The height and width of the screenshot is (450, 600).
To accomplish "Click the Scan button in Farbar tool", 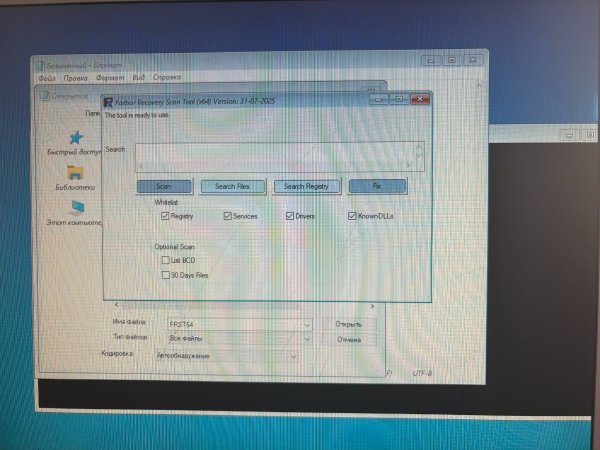I will click(164, 186).
